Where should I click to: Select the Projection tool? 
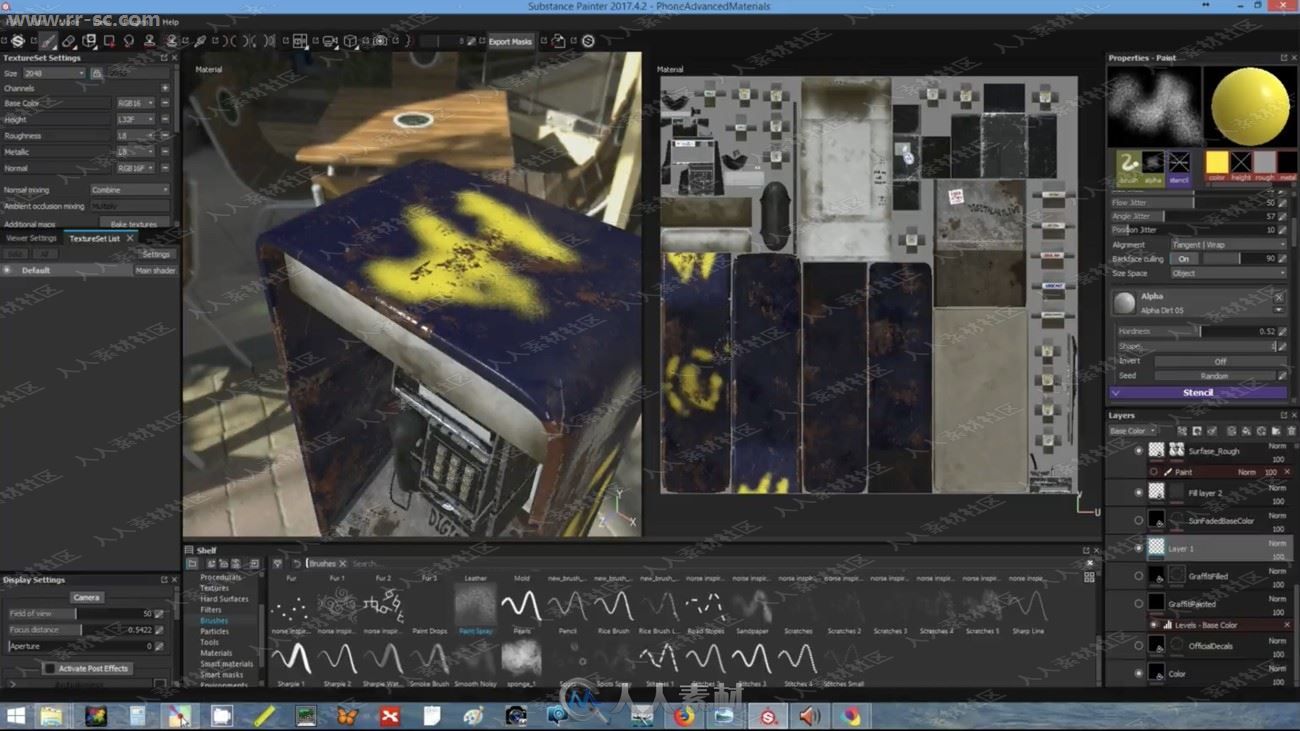coord(90,41)
